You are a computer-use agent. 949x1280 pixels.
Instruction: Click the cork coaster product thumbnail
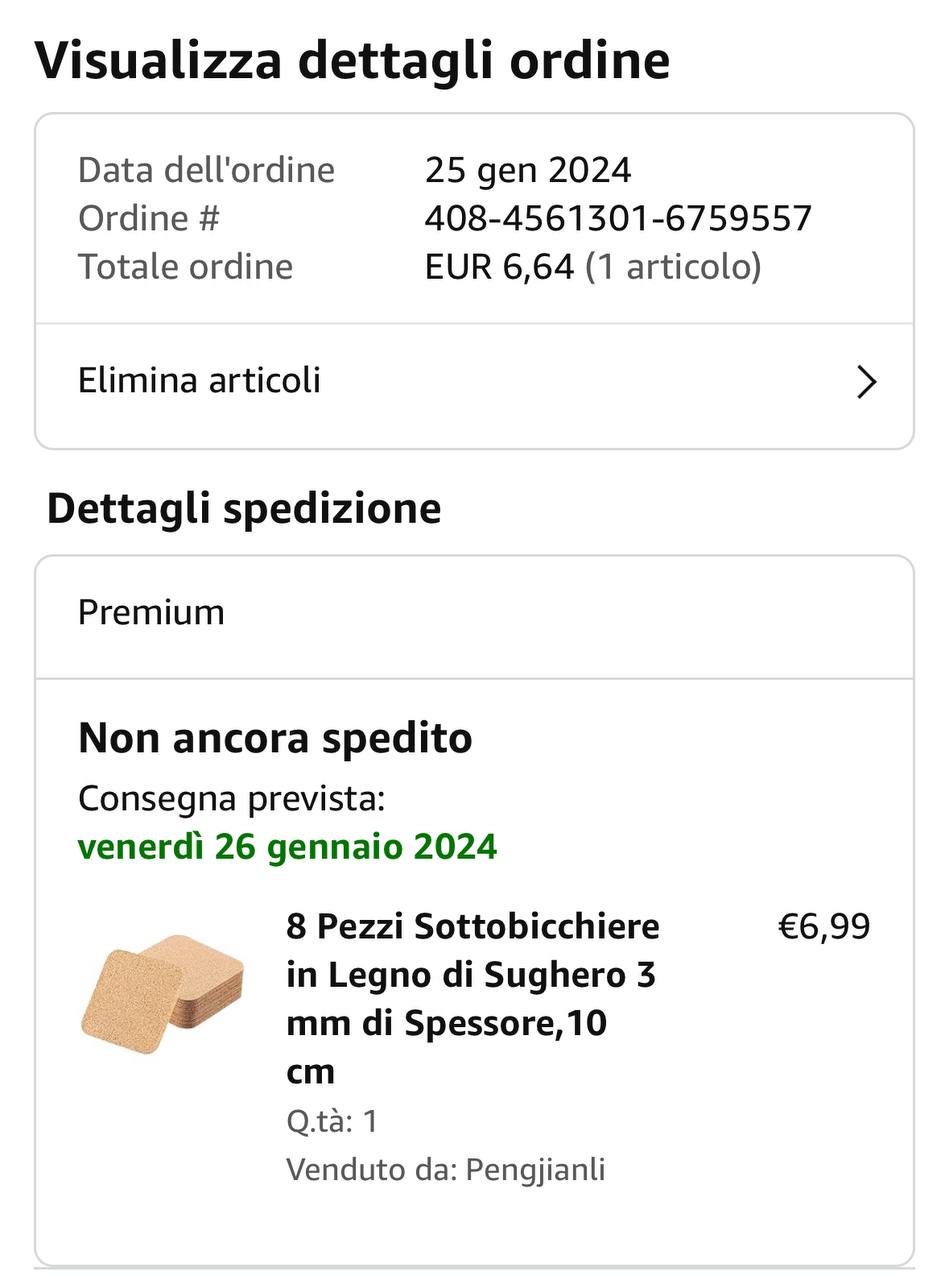[162, 994]
